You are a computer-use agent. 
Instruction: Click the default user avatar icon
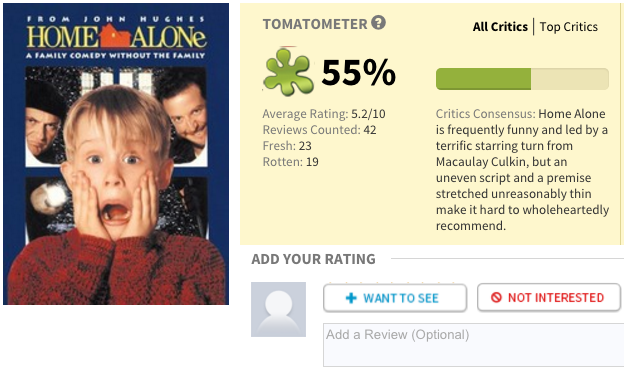click(278, 309)
